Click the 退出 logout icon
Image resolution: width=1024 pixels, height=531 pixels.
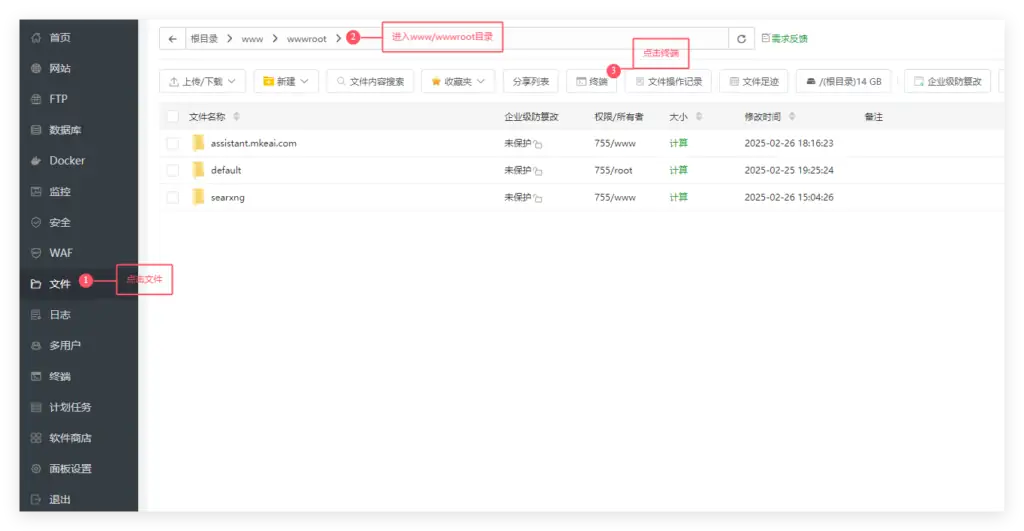point(36,499)
